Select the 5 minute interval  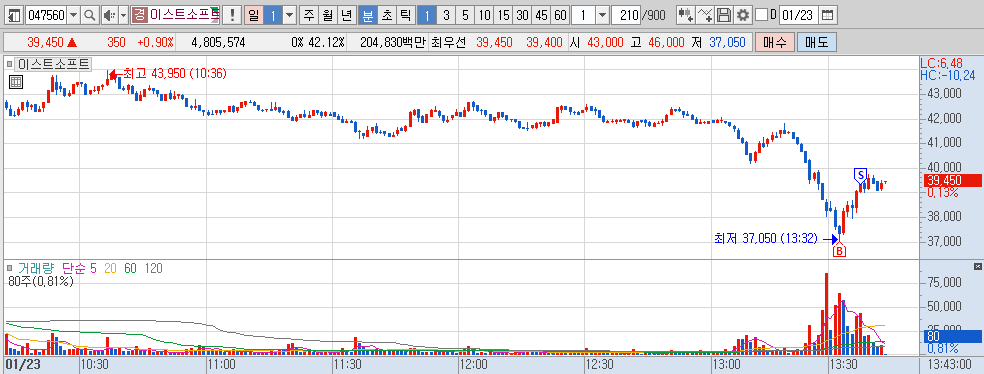(465, 14)
